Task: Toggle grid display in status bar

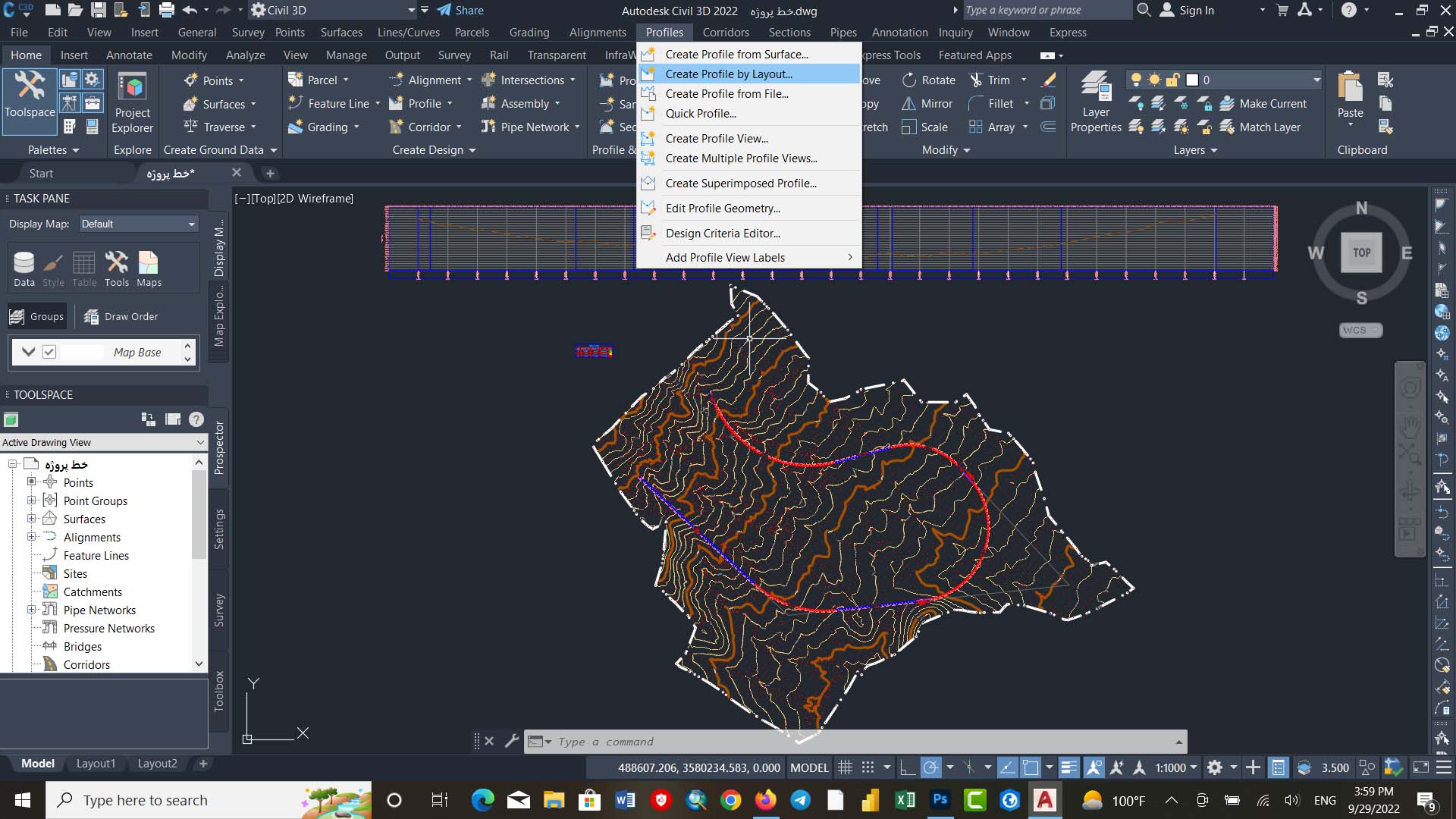Action: pyautogui.click(x=845, y=767)
